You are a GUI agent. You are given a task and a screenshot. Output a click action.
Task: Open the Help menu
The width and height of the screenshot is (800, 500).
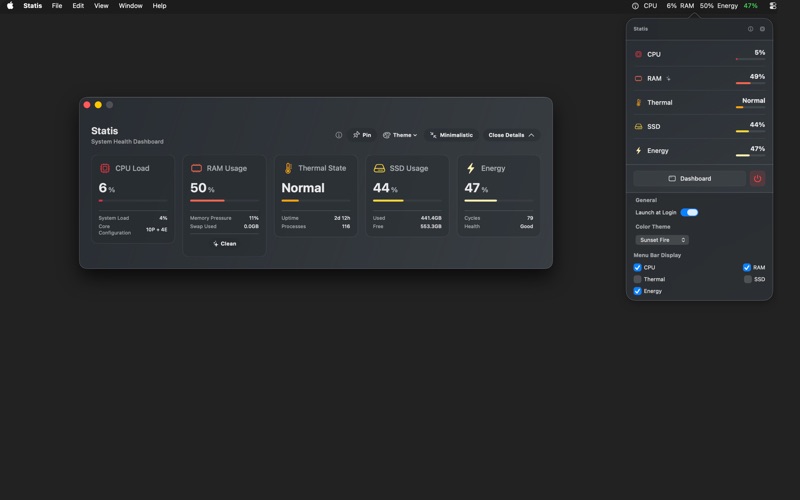pos(159,6)
